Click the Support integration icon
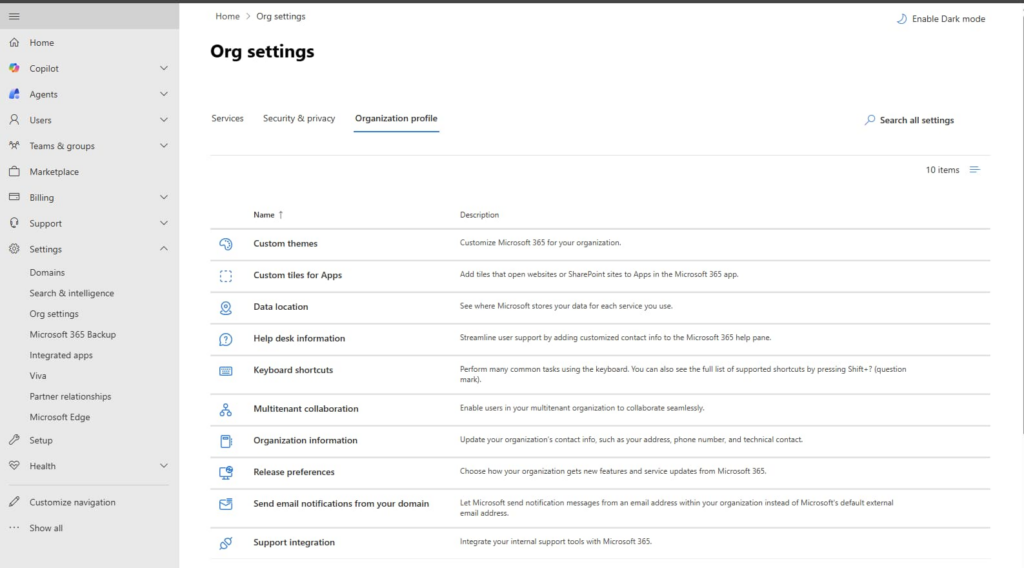Screen dimensions: 1024x568 (x=226, y=543)
